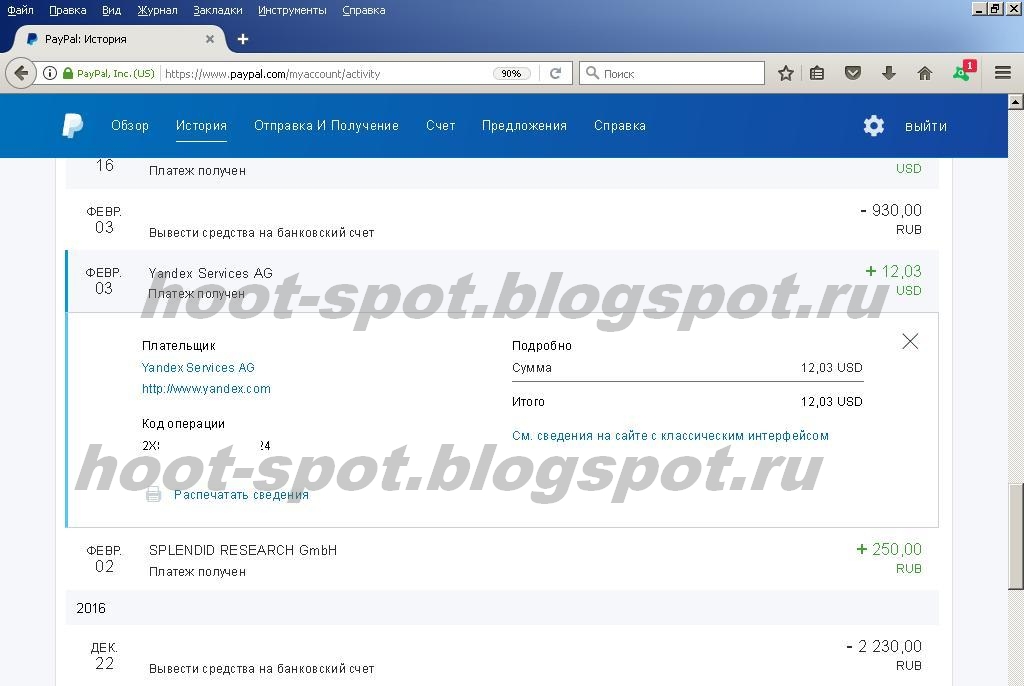Close the PayPal: История tab
Image resolution: width=1024 pixels, height=686 pixels.
coord(210,39)
